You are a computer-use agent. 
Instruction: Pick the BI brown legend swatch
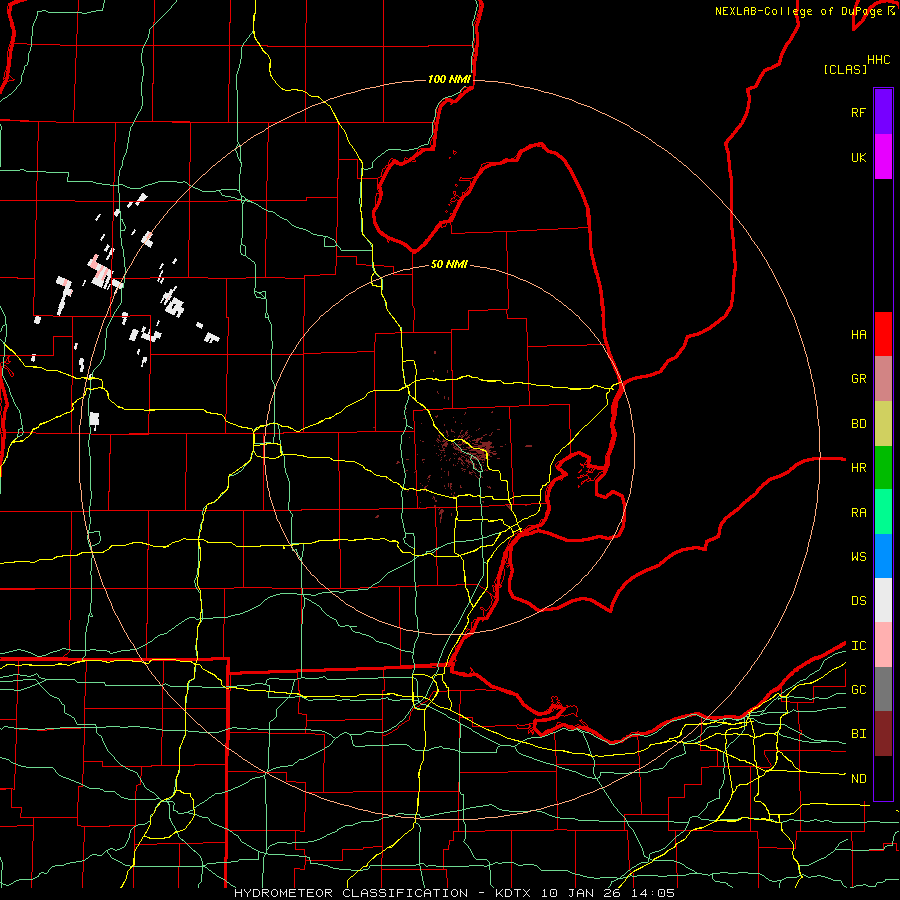883,734
